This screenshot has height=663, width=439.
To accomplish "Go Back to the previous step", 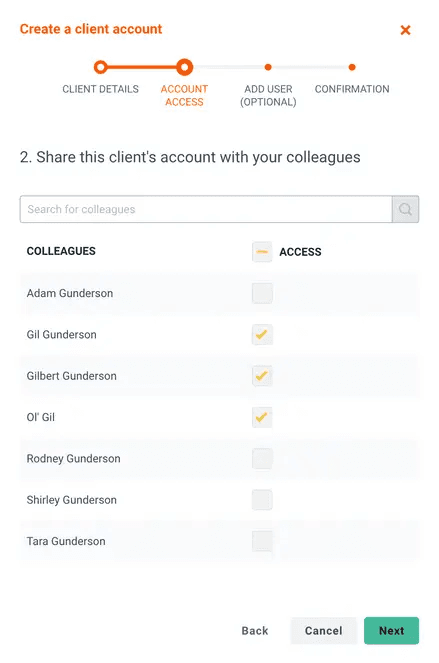I will (255, 630).
